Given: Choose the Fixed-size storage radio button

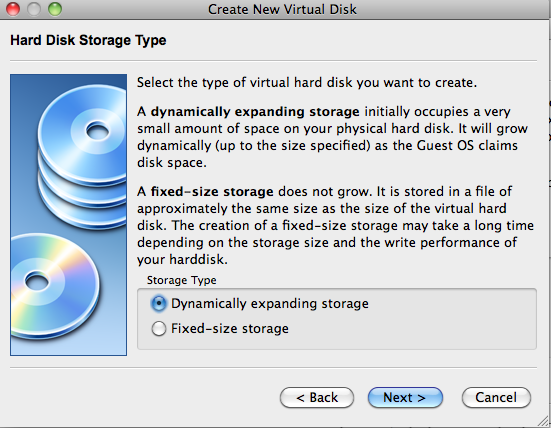Looking at the screenshot, I should coord(158,329).
